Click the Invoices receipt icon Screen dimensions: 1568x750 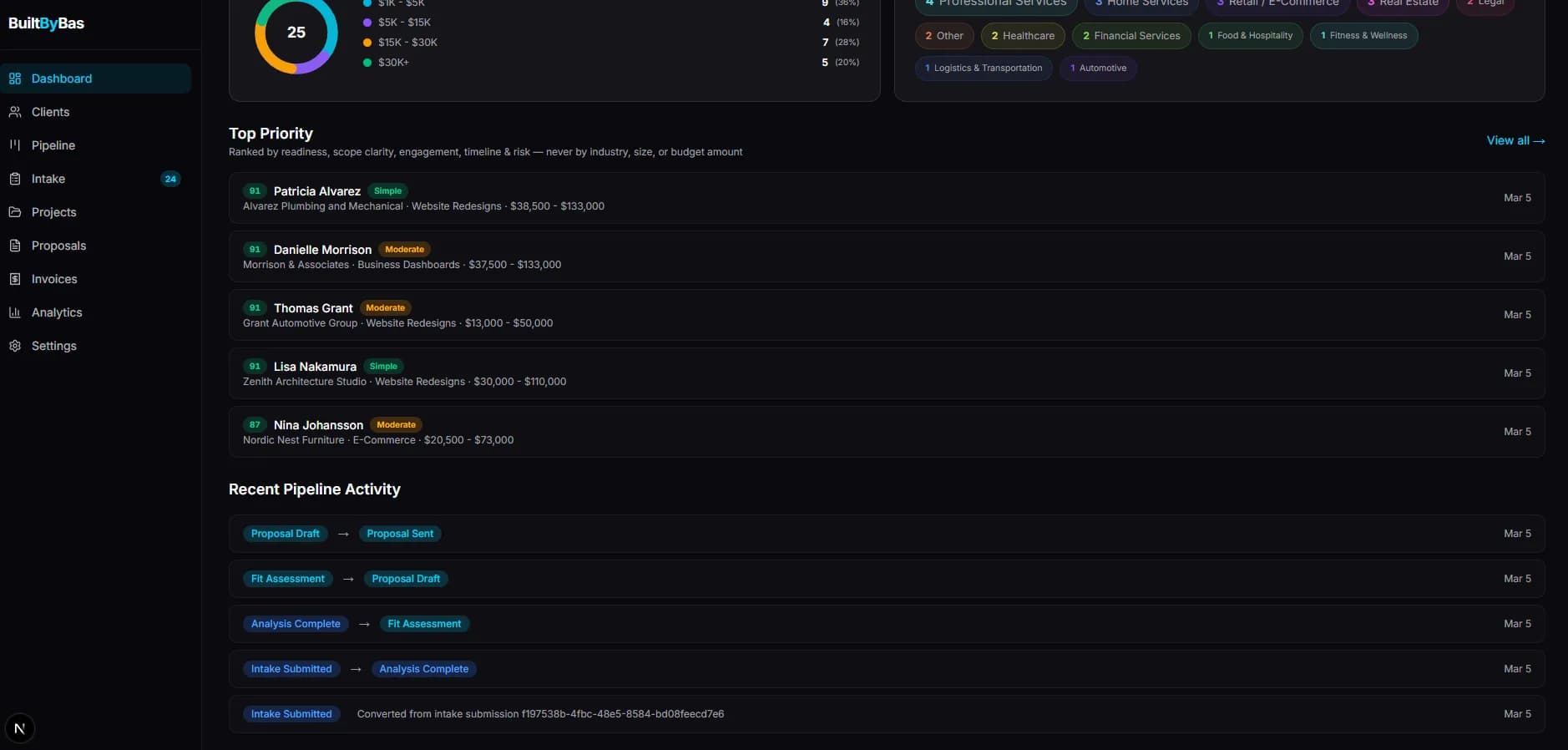point(15,279)
